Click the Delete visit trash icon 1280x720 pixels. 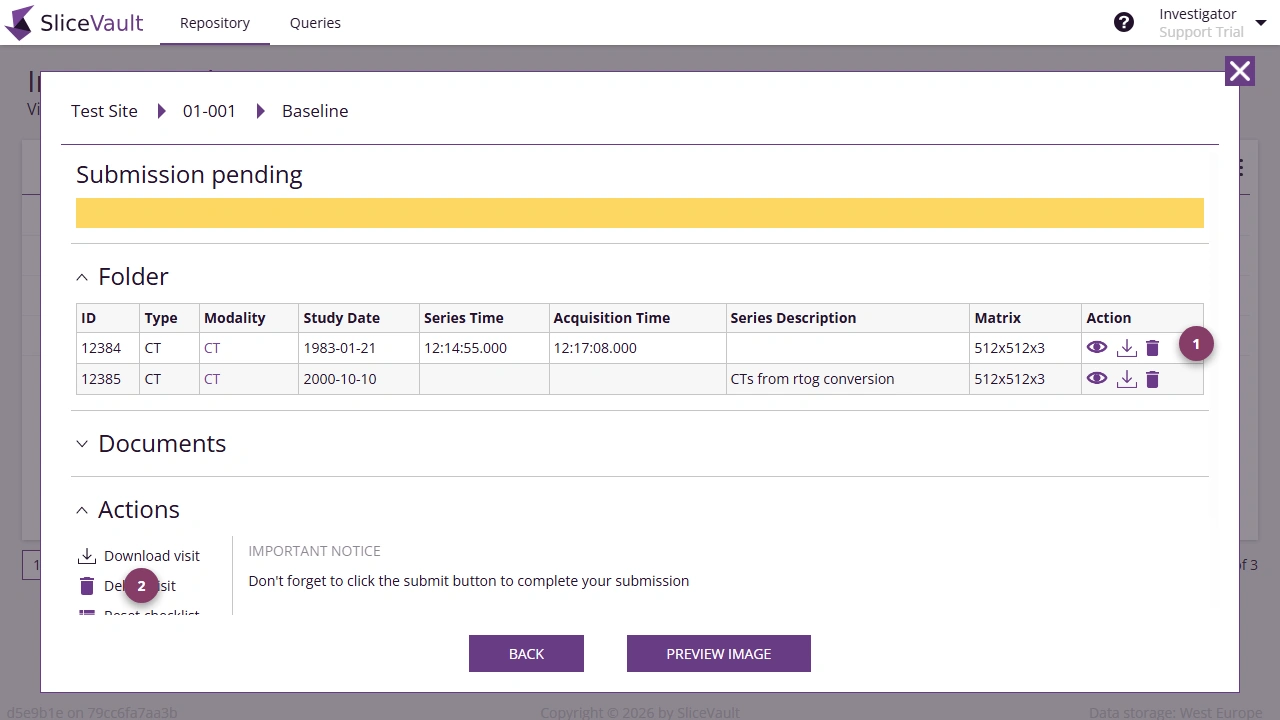(x=87, y=586)
